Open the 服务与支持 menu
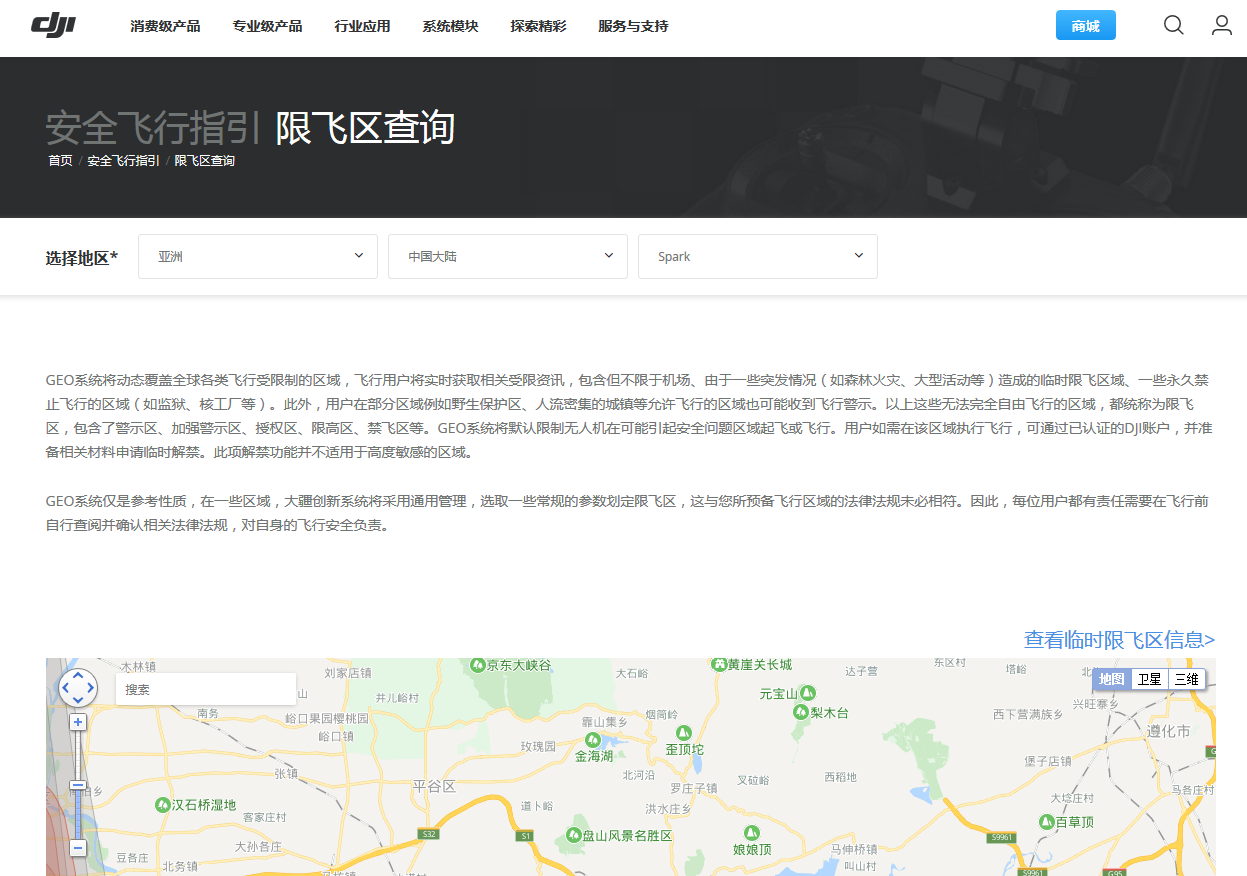The width and height of the screenshot is (1247, 876). pos(632,26)
